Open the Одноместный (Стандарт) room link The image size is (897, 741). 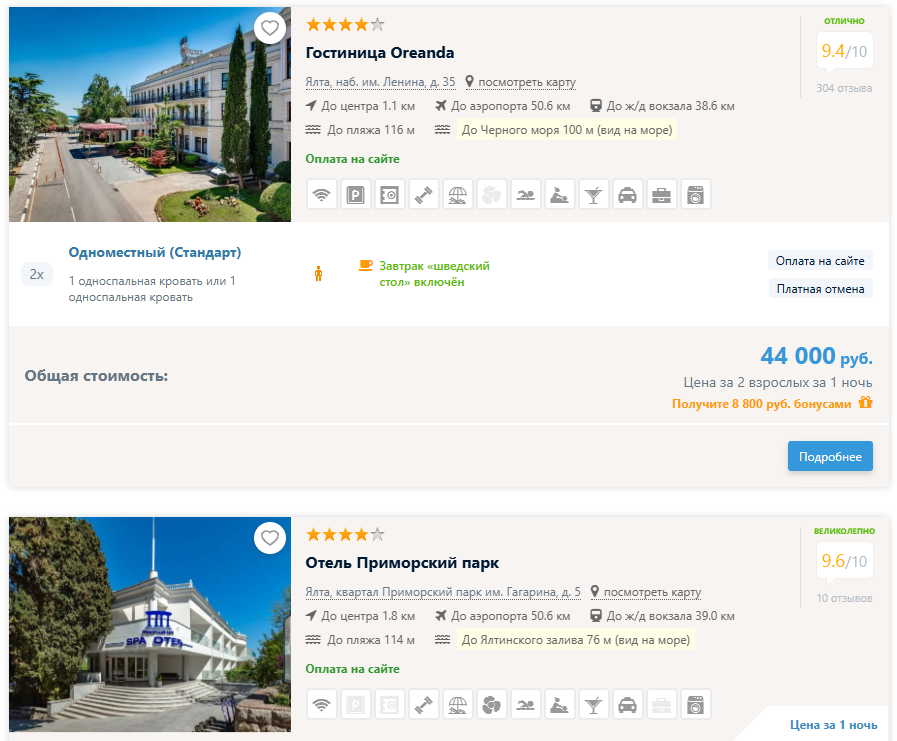(x=154, y=252)
